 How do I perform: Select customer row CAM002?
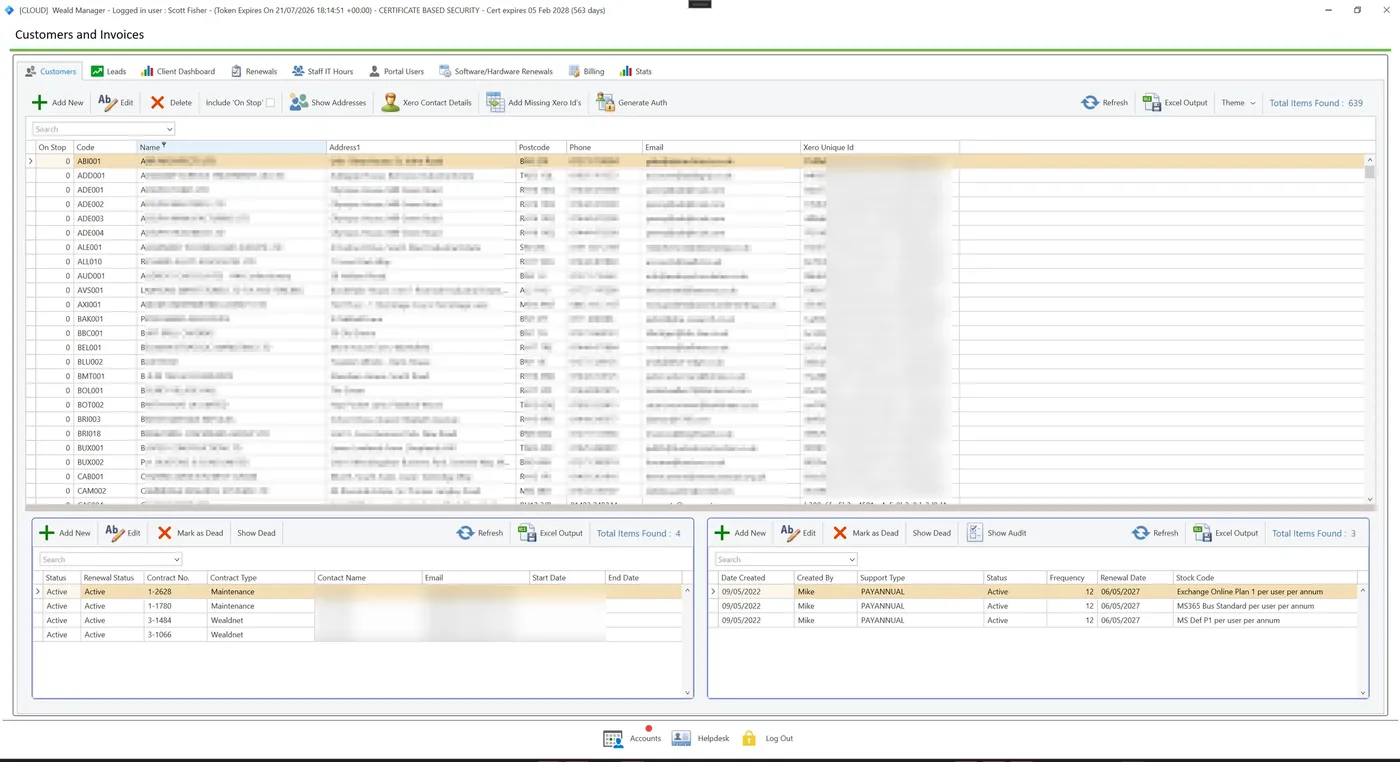pos(695,491)
